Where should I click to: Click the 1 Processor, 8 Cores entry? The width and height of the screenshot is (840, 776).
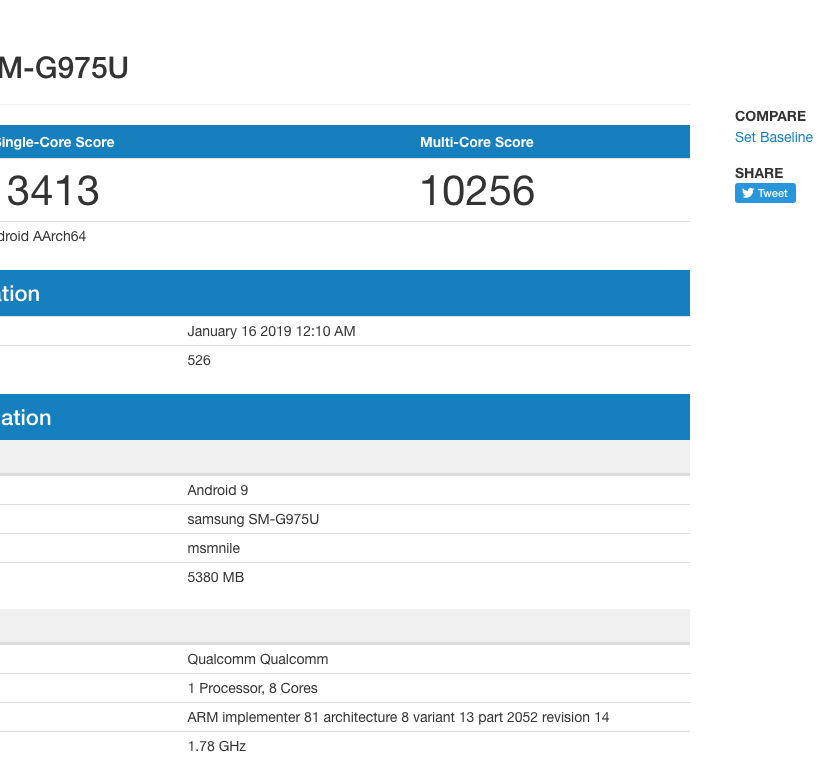[x=252, y=688]
